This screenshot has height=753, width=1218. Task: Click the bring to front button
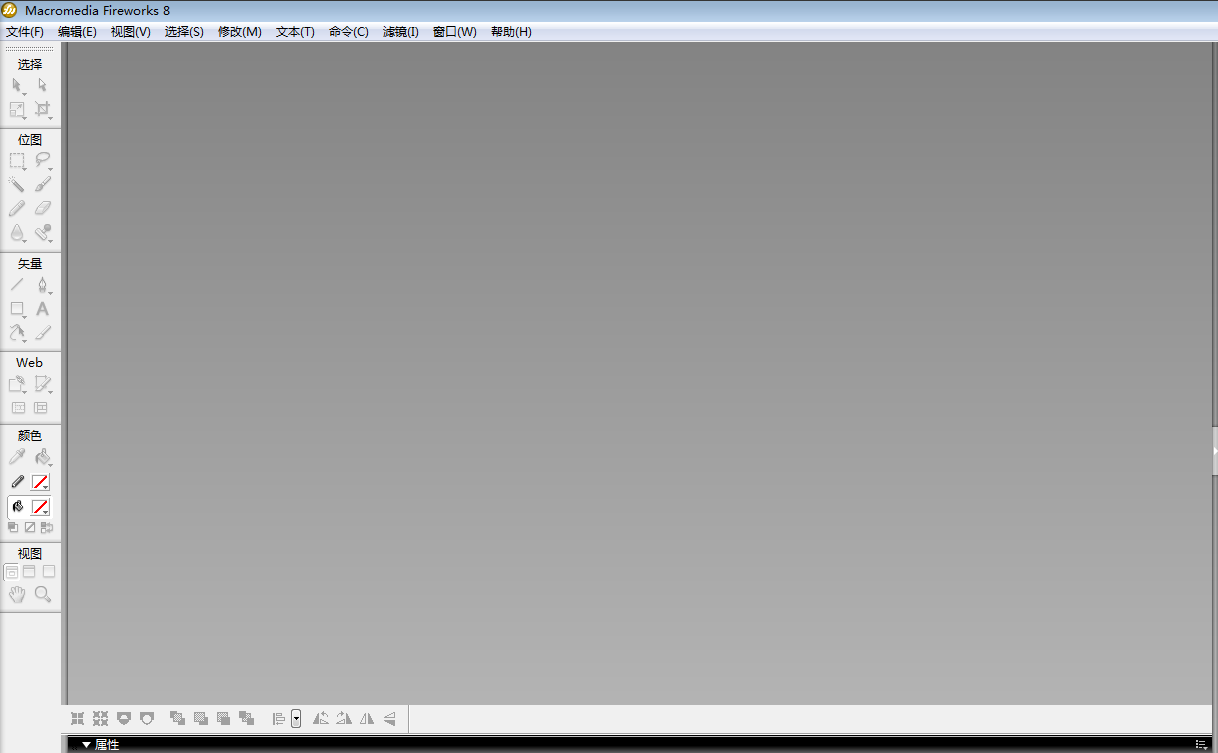point(177,718)
